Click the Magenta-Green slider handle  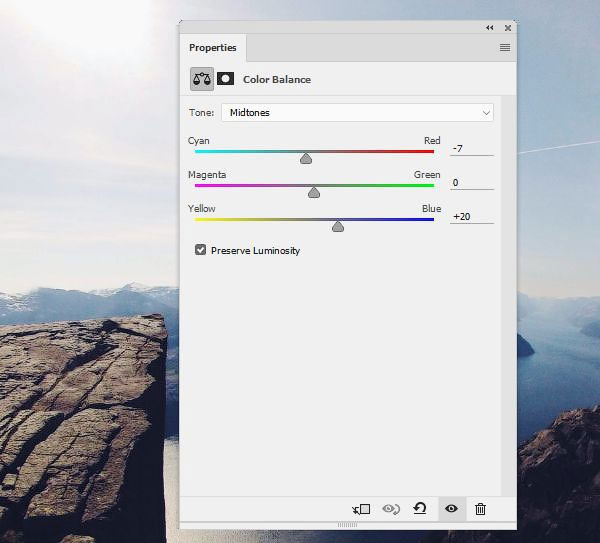pos(314,192)
